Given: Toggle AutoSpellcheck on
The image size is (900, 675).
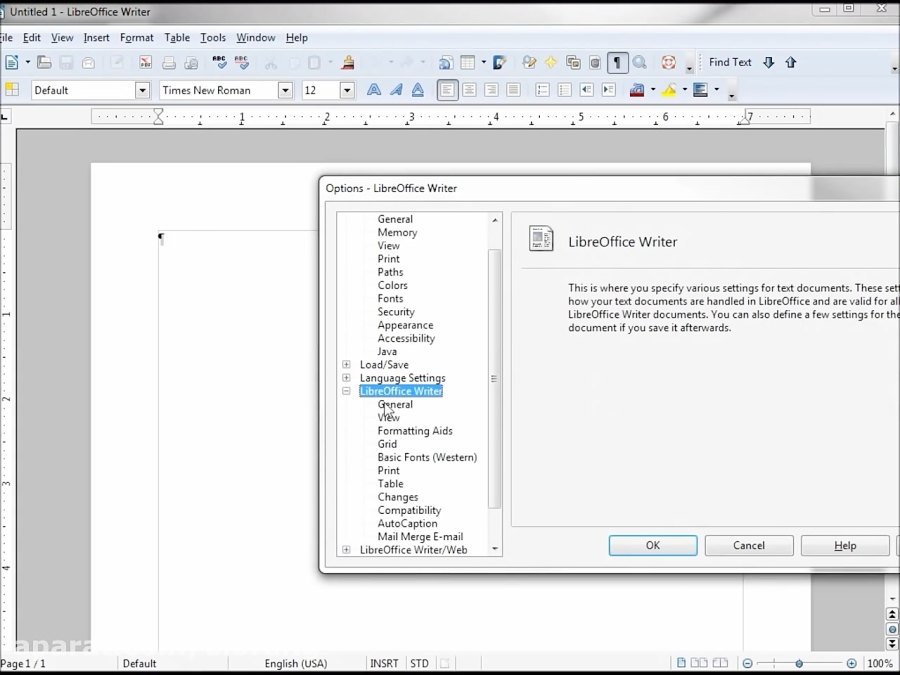Looking at the screenshot, I should click(x=243, y=62).
